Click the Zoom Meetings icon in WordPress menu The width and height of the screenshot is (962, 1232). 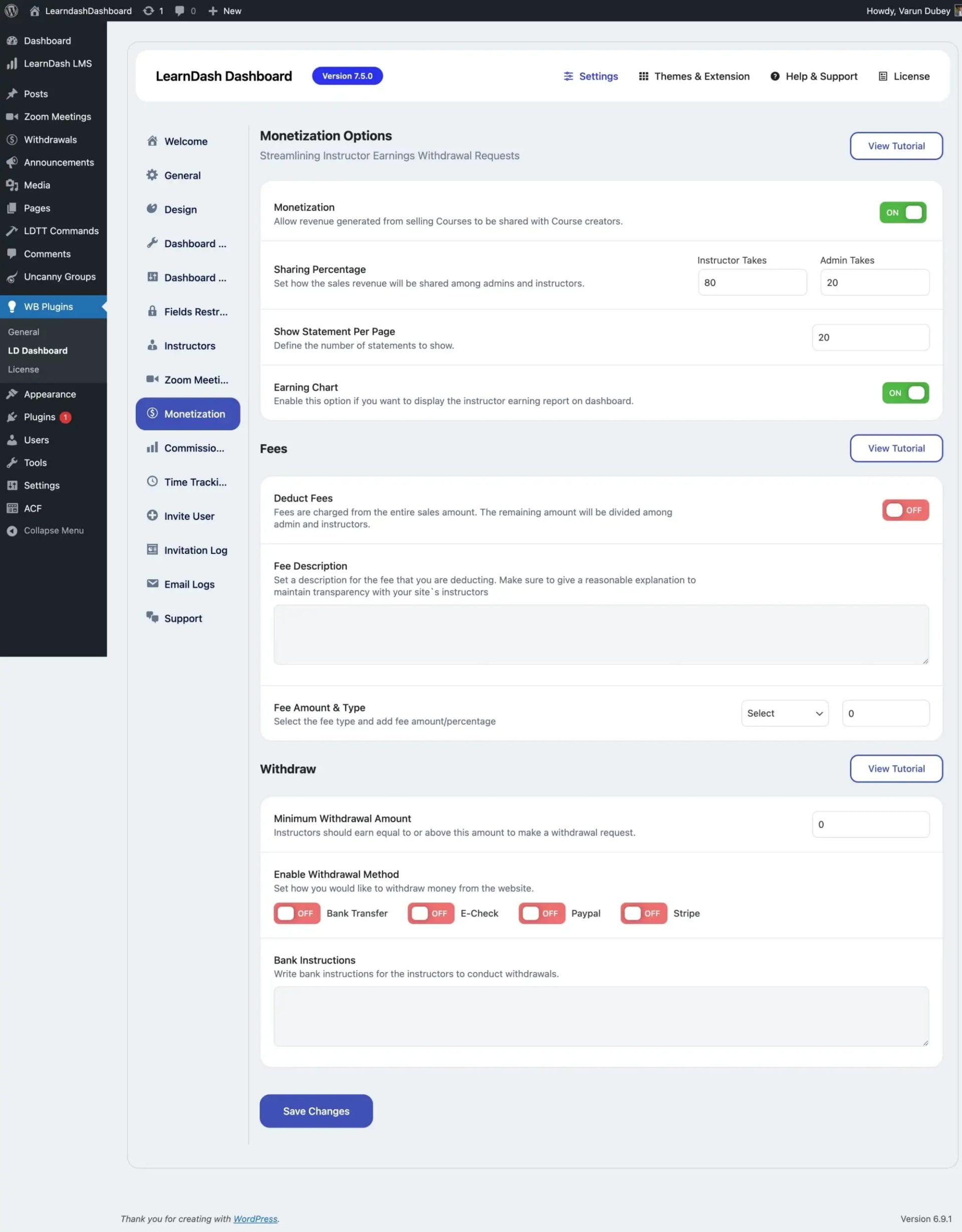pos(12,116)
